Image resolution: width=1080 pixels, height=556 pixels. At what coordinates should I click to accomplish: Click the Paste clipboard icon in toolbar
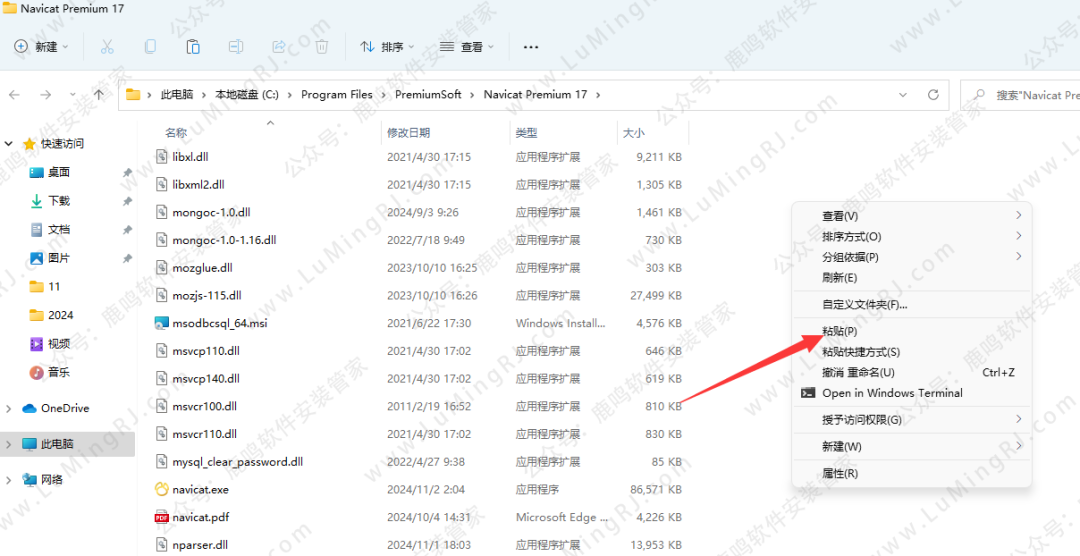click(193, 47)
